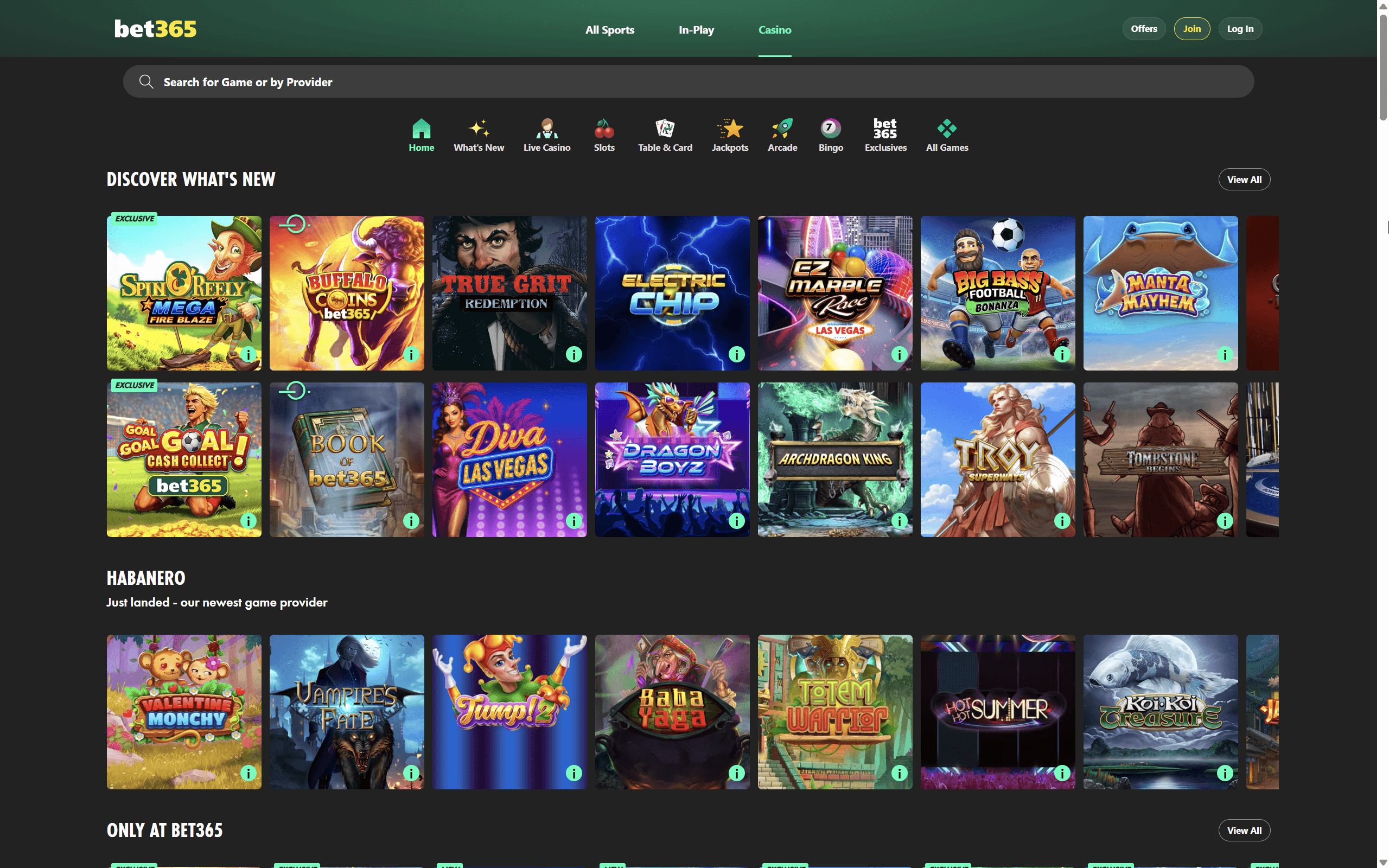1389x868 pixels.
Task: Launch the Tombstone Begins thumbnail
Action: tap(1161, 459)
